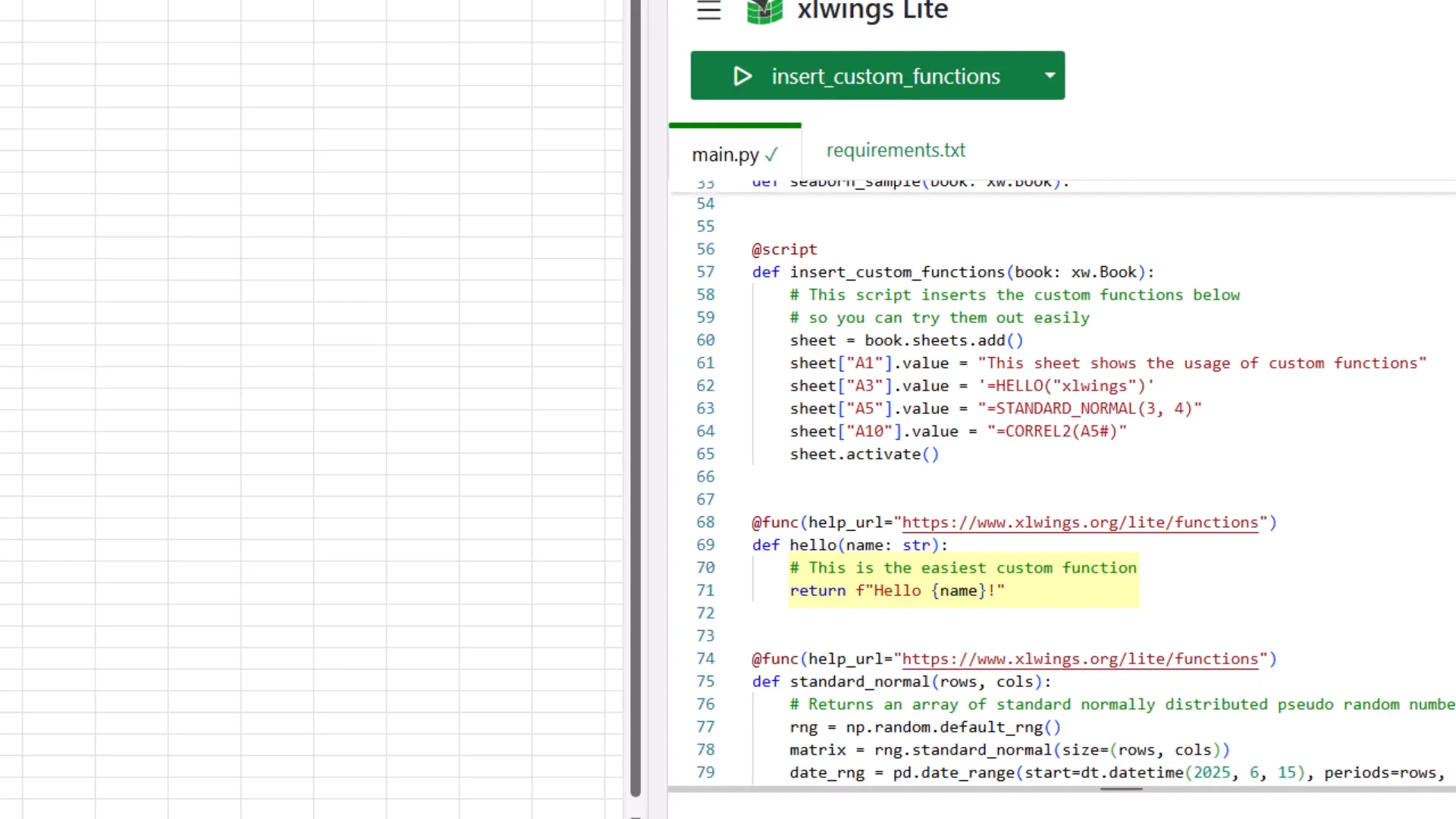Click the matrix assignment on line 78

pyautogui.click(x=1009, y=750)
